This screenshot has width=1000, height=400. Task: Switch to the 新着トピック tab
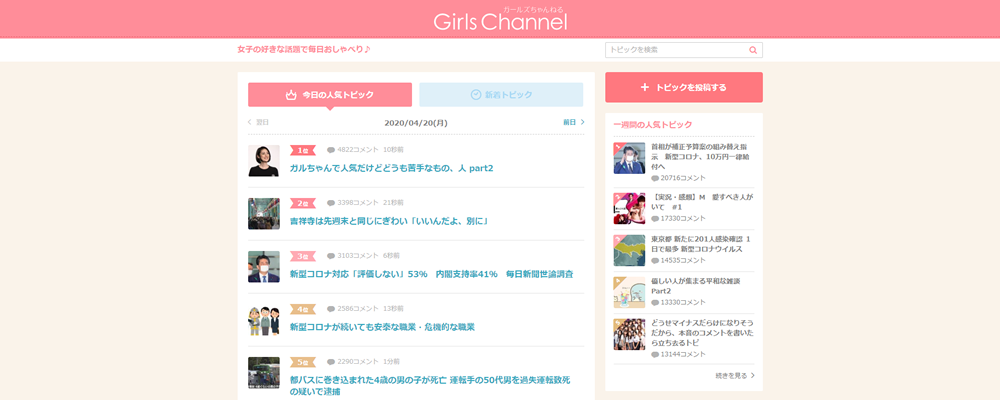tap(501, 94)
